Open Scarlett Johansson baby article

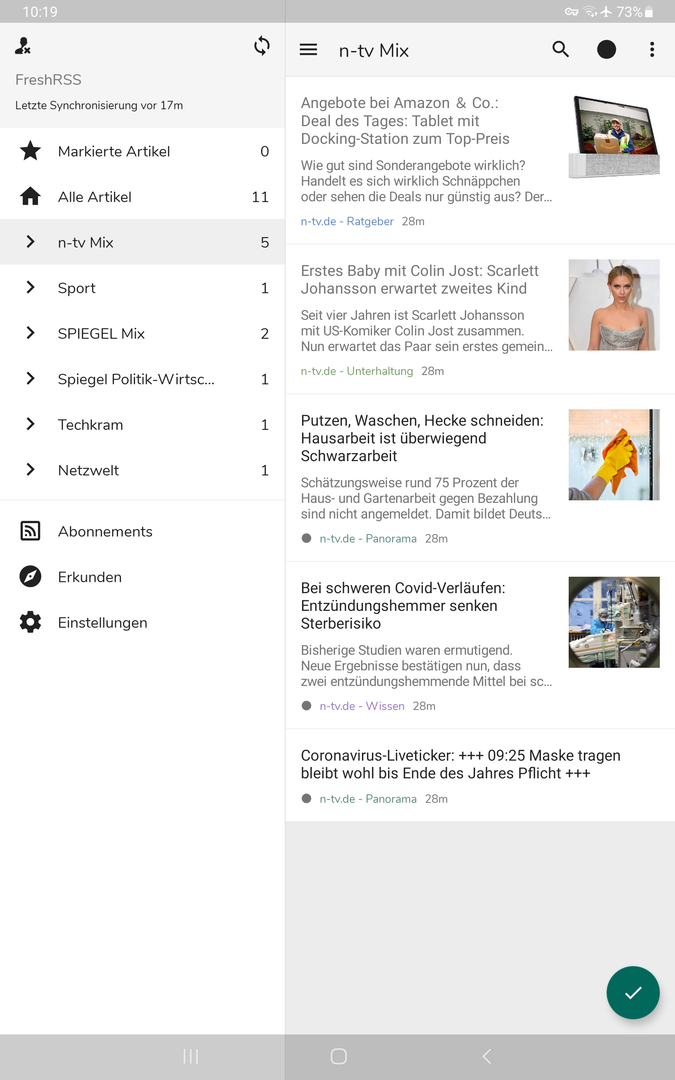point(480,319)
